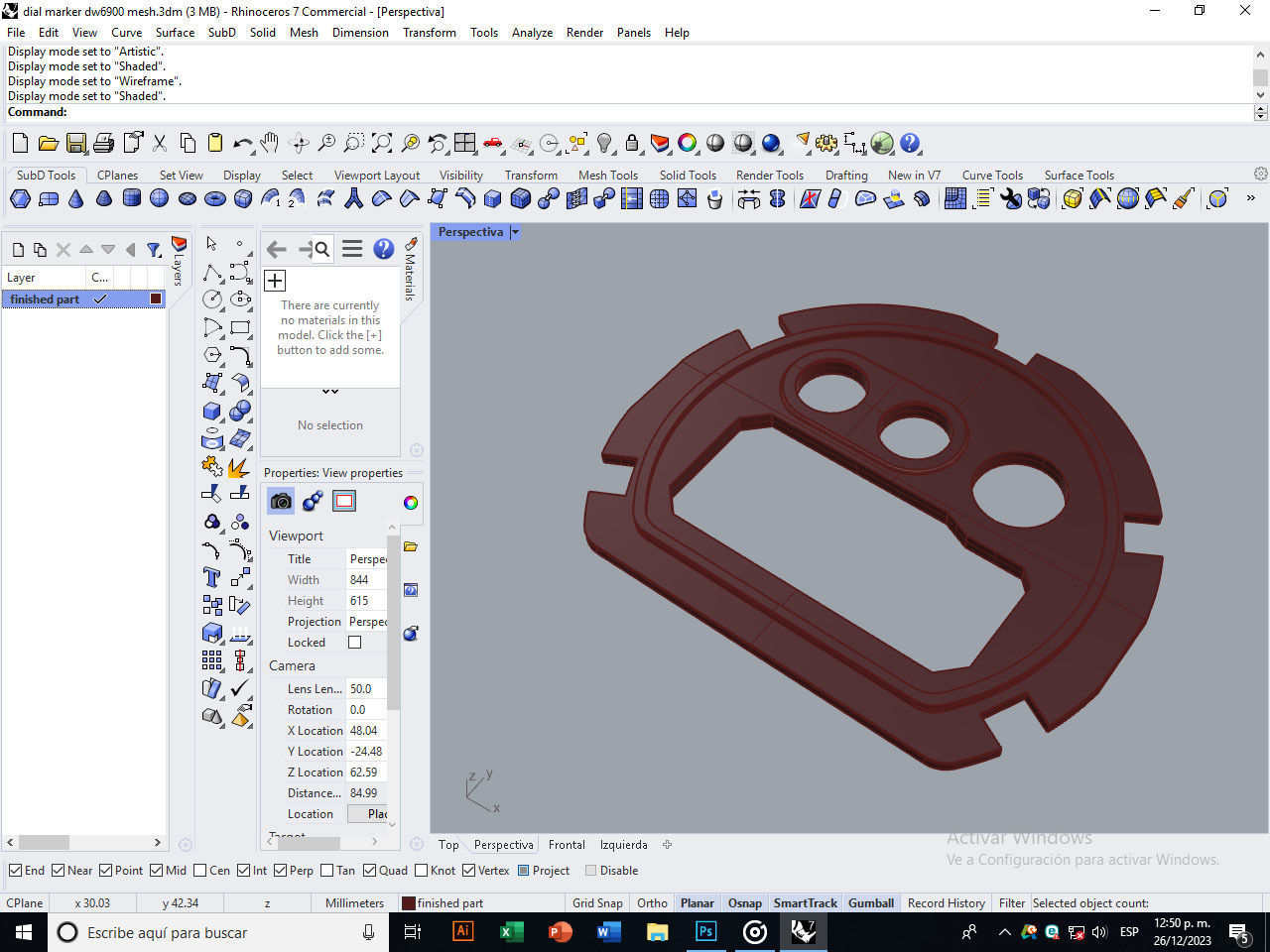Toggle the Near osnap checkbox
This screenshot has height=952, width=1270.
pos(59,871)
